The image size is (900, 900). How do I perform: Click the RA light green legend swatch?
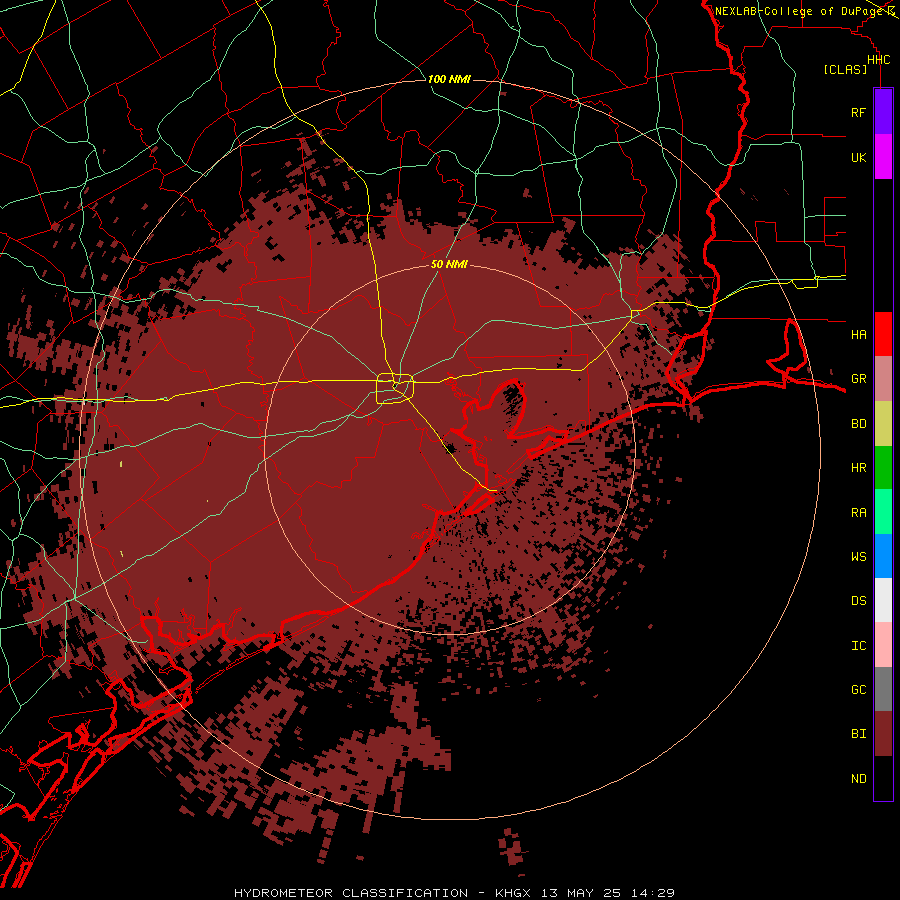pyautogui.click(x=883, y=512)
